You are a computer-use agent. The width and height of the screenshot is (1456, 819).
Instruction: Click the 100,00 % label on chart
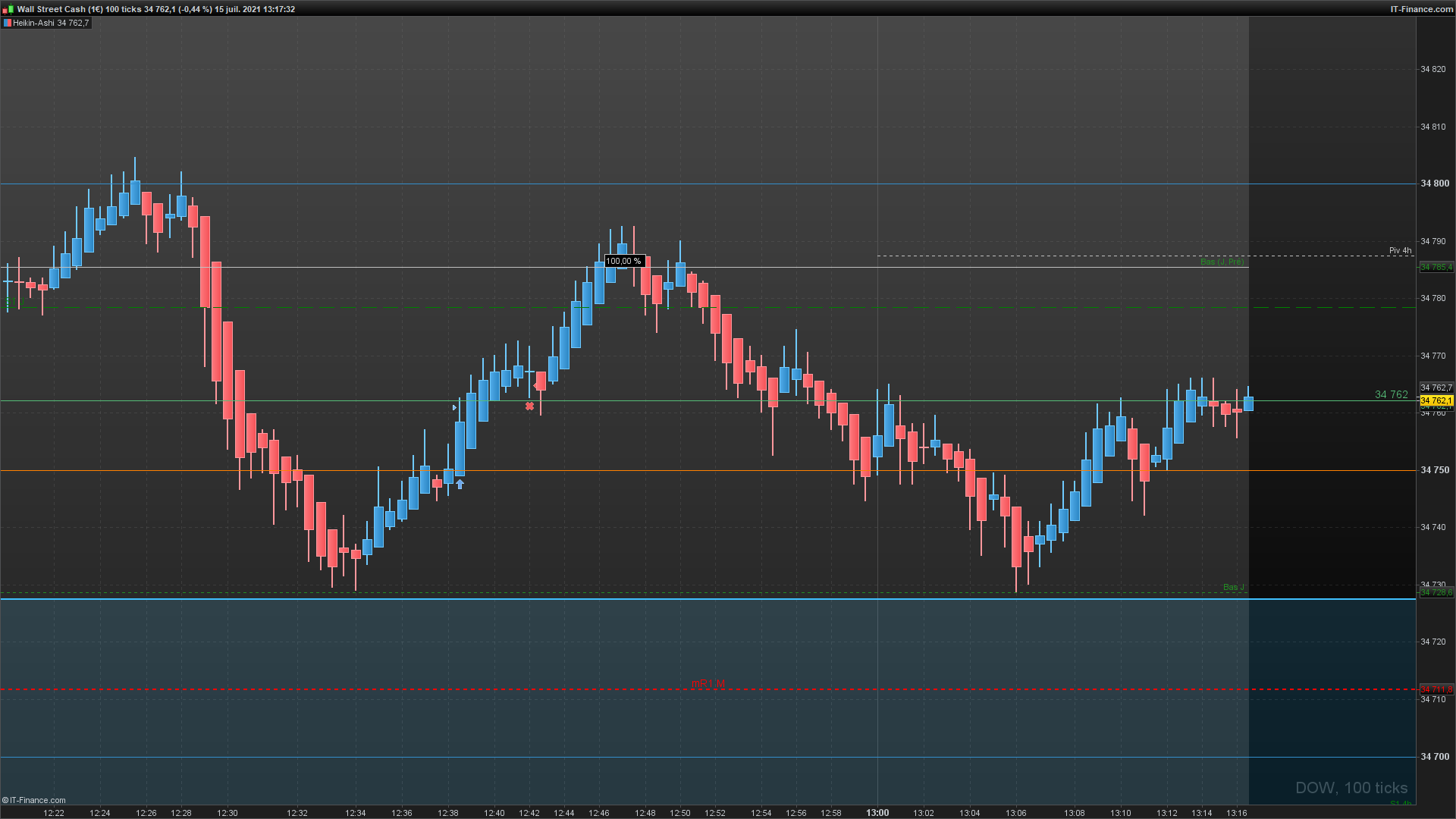tap(623, 261)
